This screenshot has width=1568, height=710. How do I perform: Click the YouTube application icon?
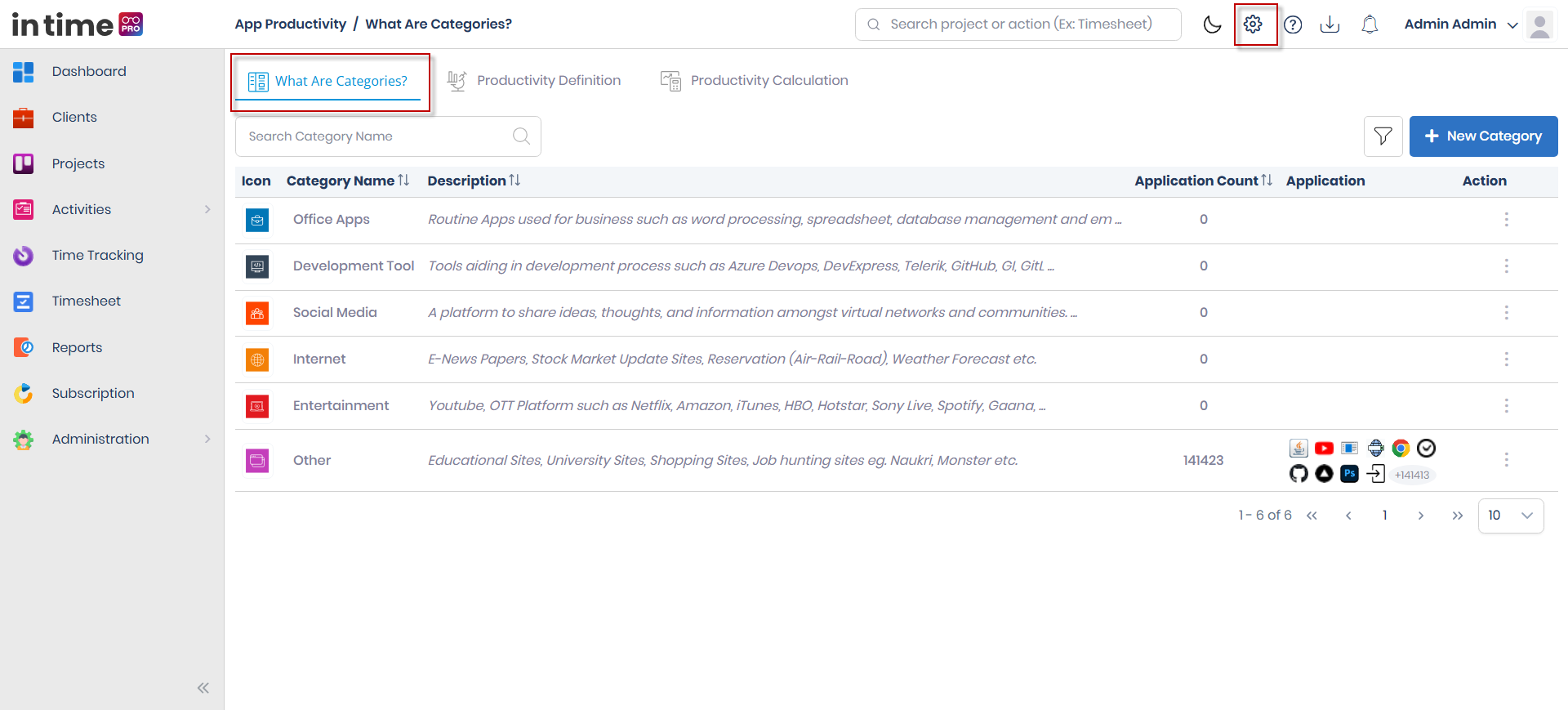pos(1324,448)
